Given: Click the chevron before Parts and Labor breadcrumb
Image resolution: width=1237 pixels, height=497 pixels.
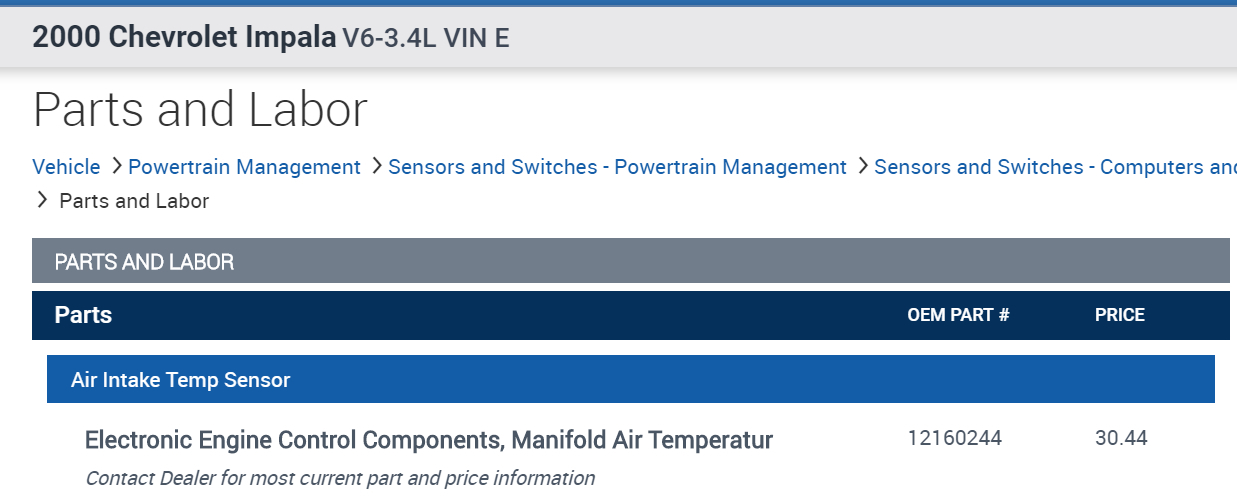Looking at the screenshot, I should (42, 200).
